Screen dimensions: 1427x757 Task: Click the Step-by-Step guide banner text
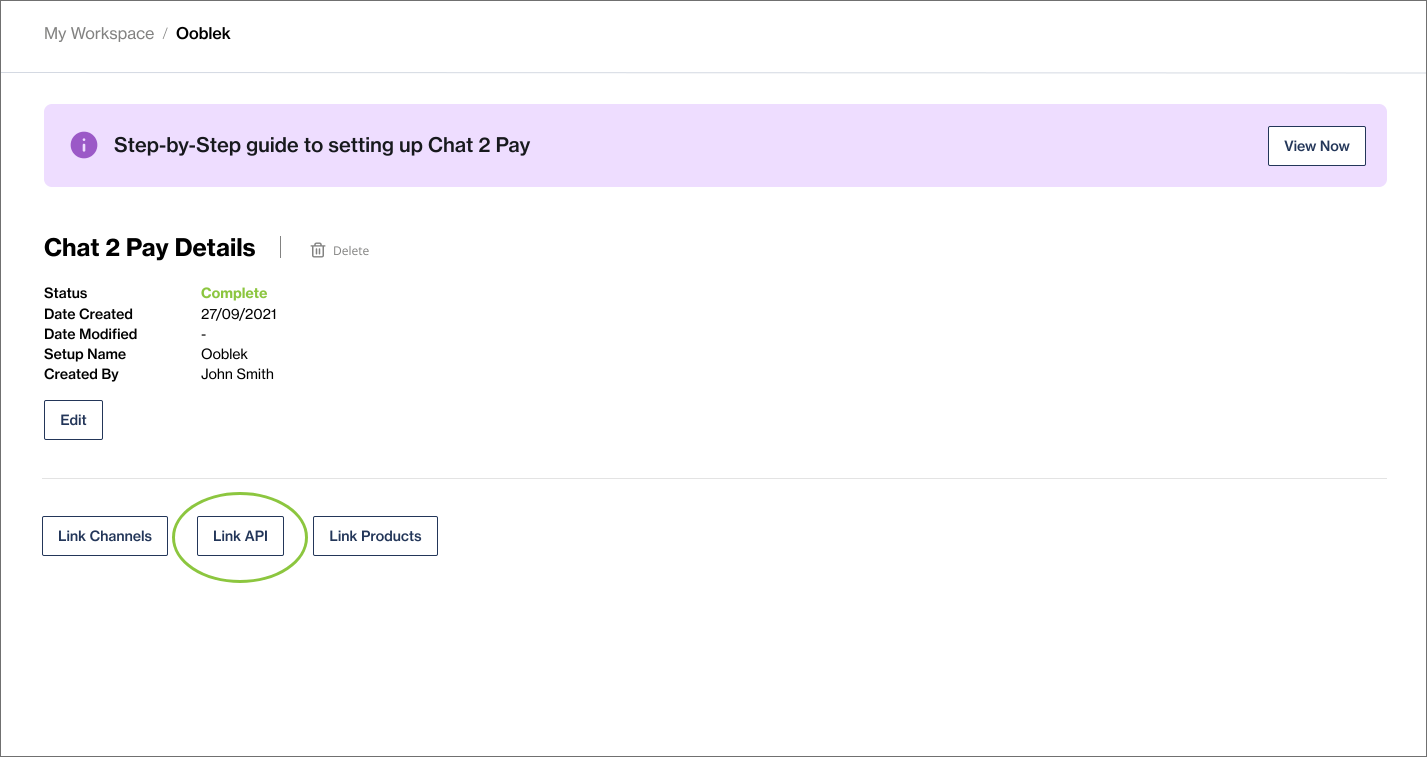(x=322, y=145)
